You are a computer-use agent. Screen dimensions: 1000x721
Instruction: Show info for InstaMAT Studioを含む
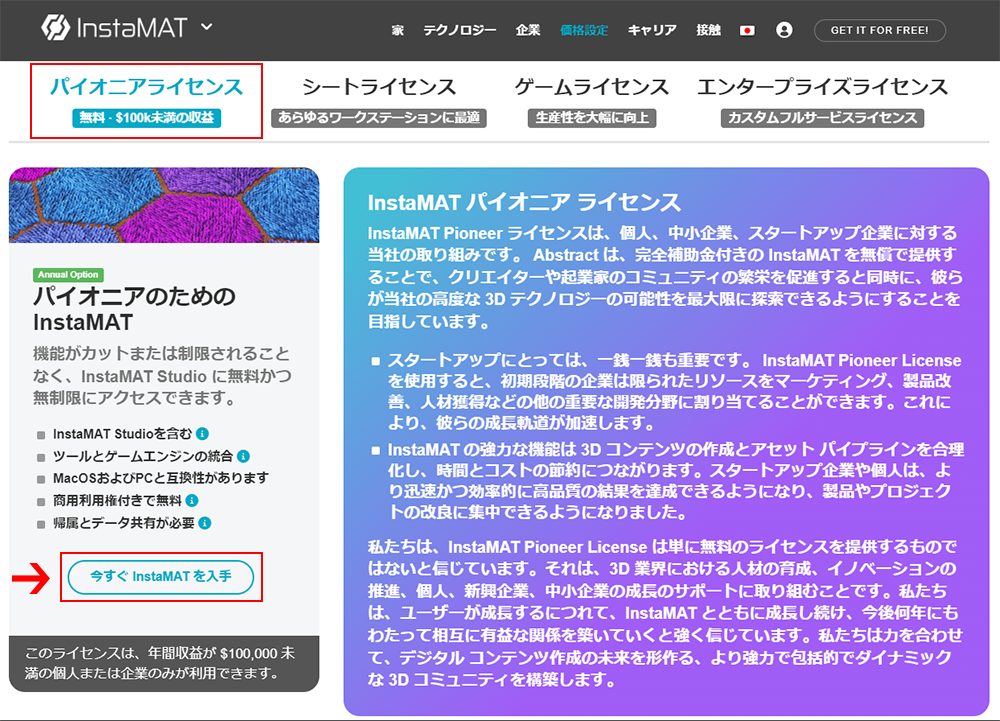(x=202, y=434)
